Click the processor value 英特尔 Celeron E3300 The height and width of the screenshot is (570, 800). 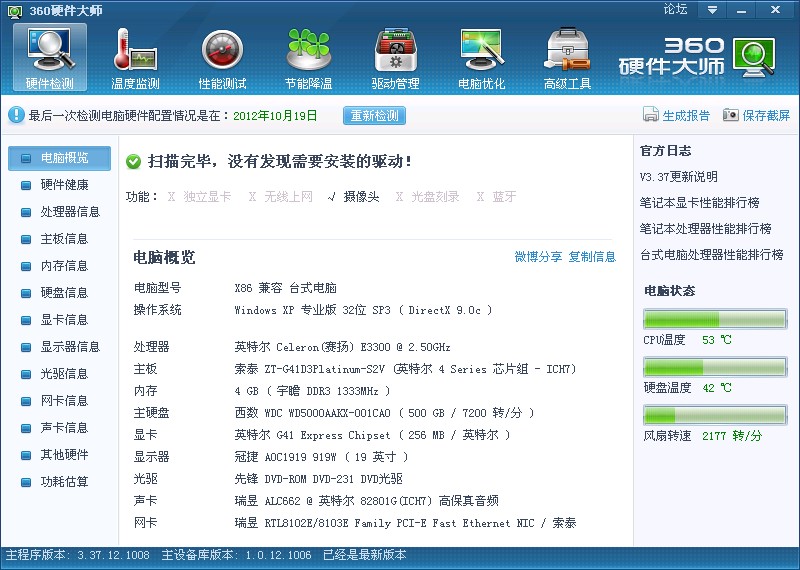pos(342,347)
